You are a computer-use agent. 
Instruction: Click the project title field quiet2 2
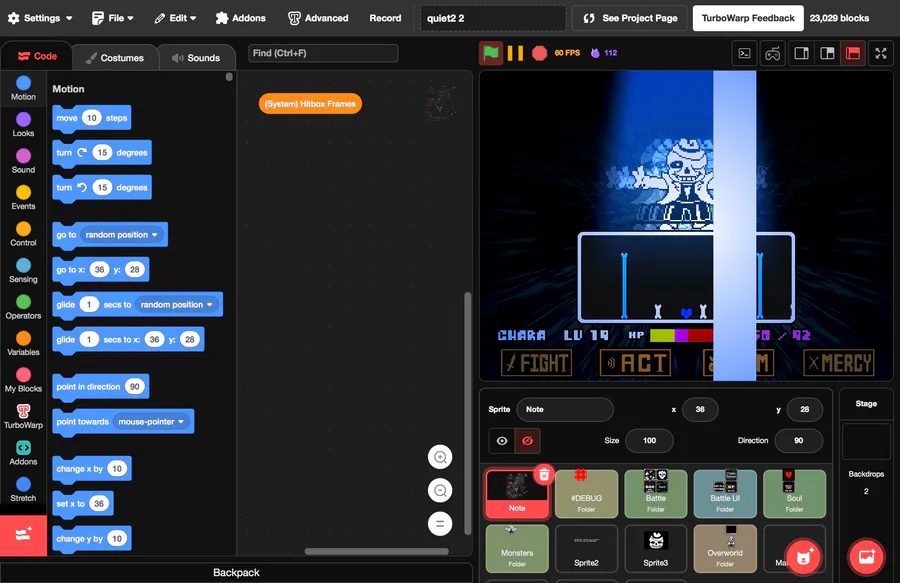(493, 18)
